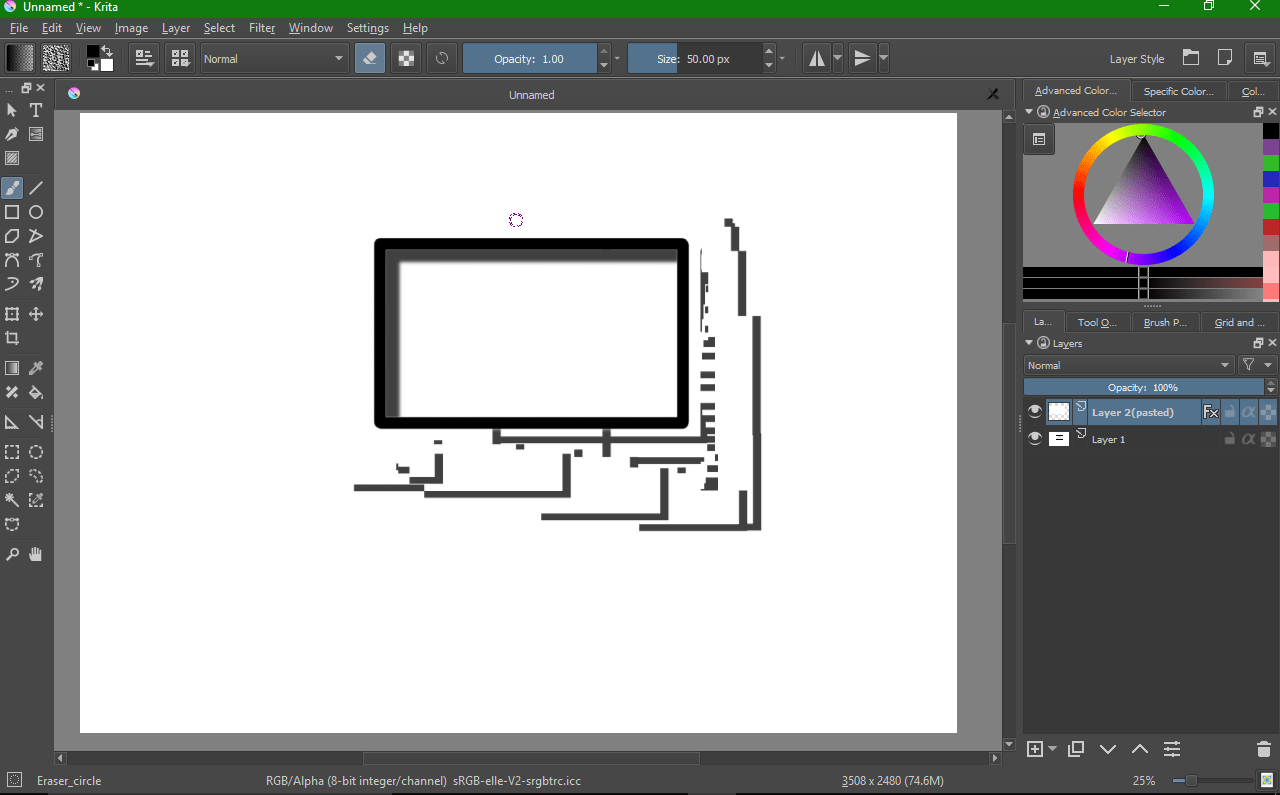Open the Filter menu
Viewport: 1280px width, 795px height.
261,27
